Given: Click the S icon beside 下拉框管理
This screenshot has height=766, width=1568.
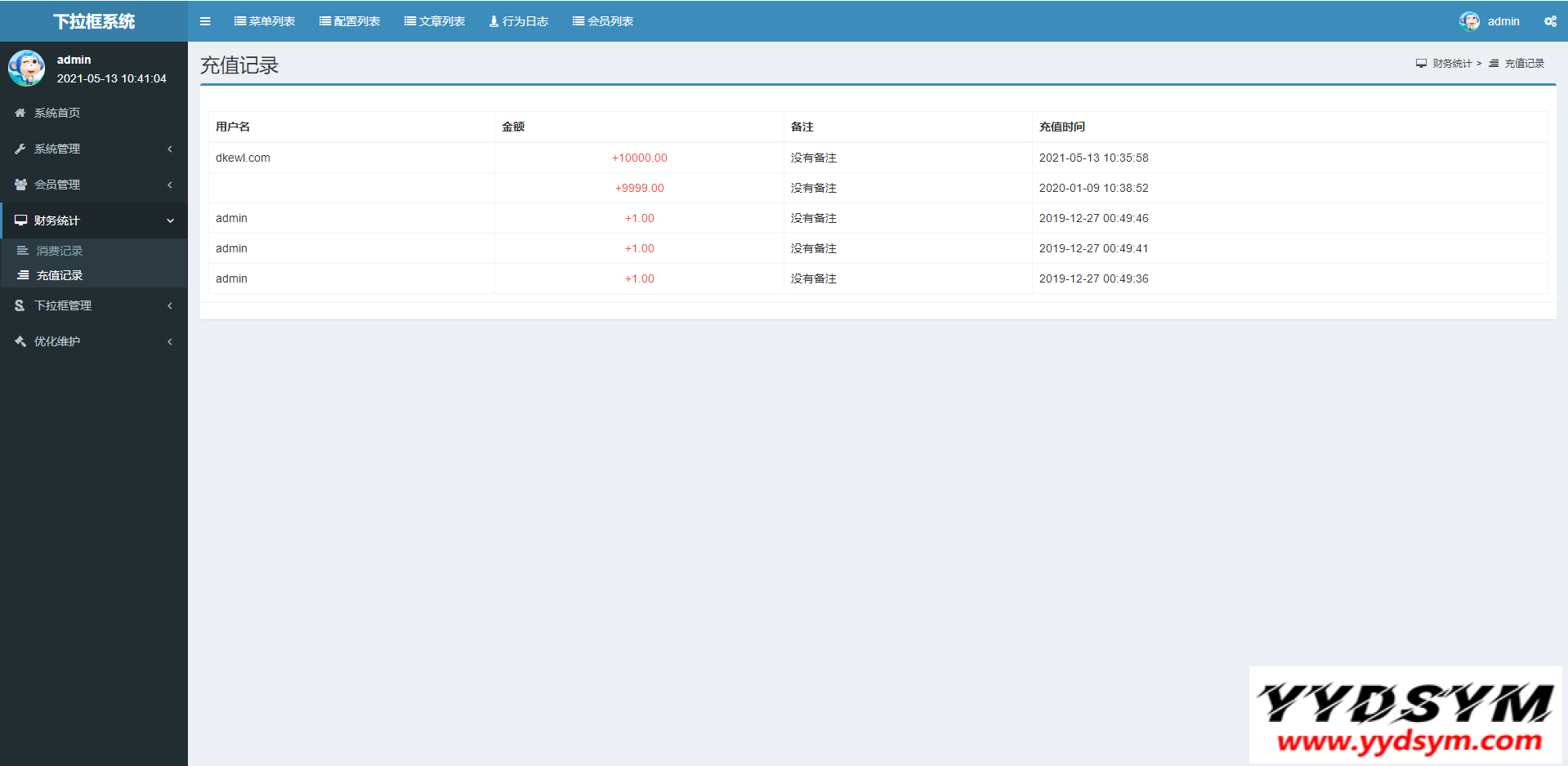Looking at the screenshot, I should [x=20, y=305].
